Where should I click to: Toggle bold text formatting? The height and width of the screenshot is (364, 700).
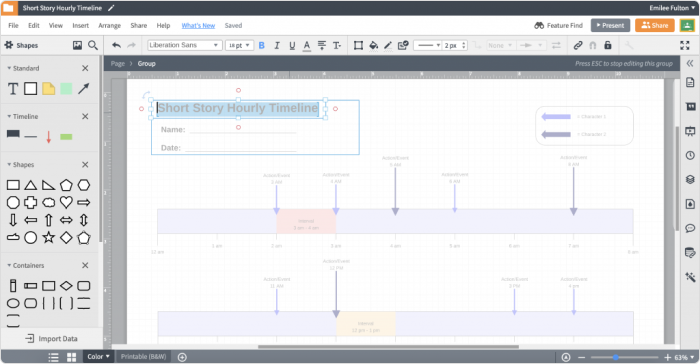[262, 45]
